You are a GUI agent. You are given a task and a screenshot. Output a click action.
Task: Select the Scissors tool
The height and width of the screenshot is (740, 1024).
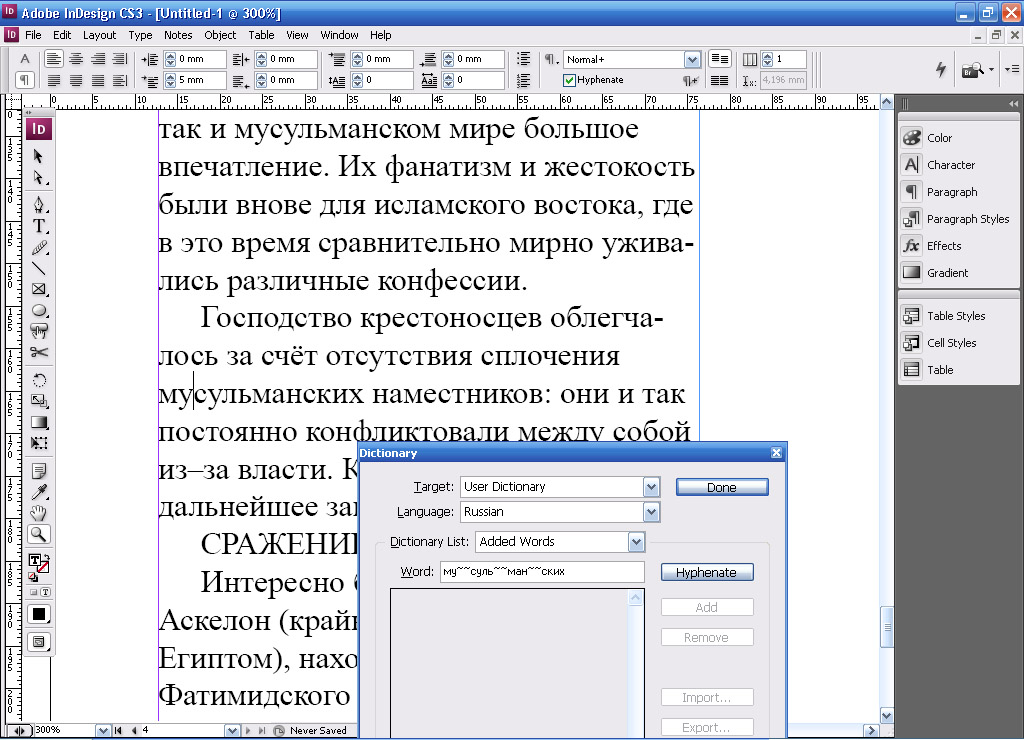(x=39, y=352)
